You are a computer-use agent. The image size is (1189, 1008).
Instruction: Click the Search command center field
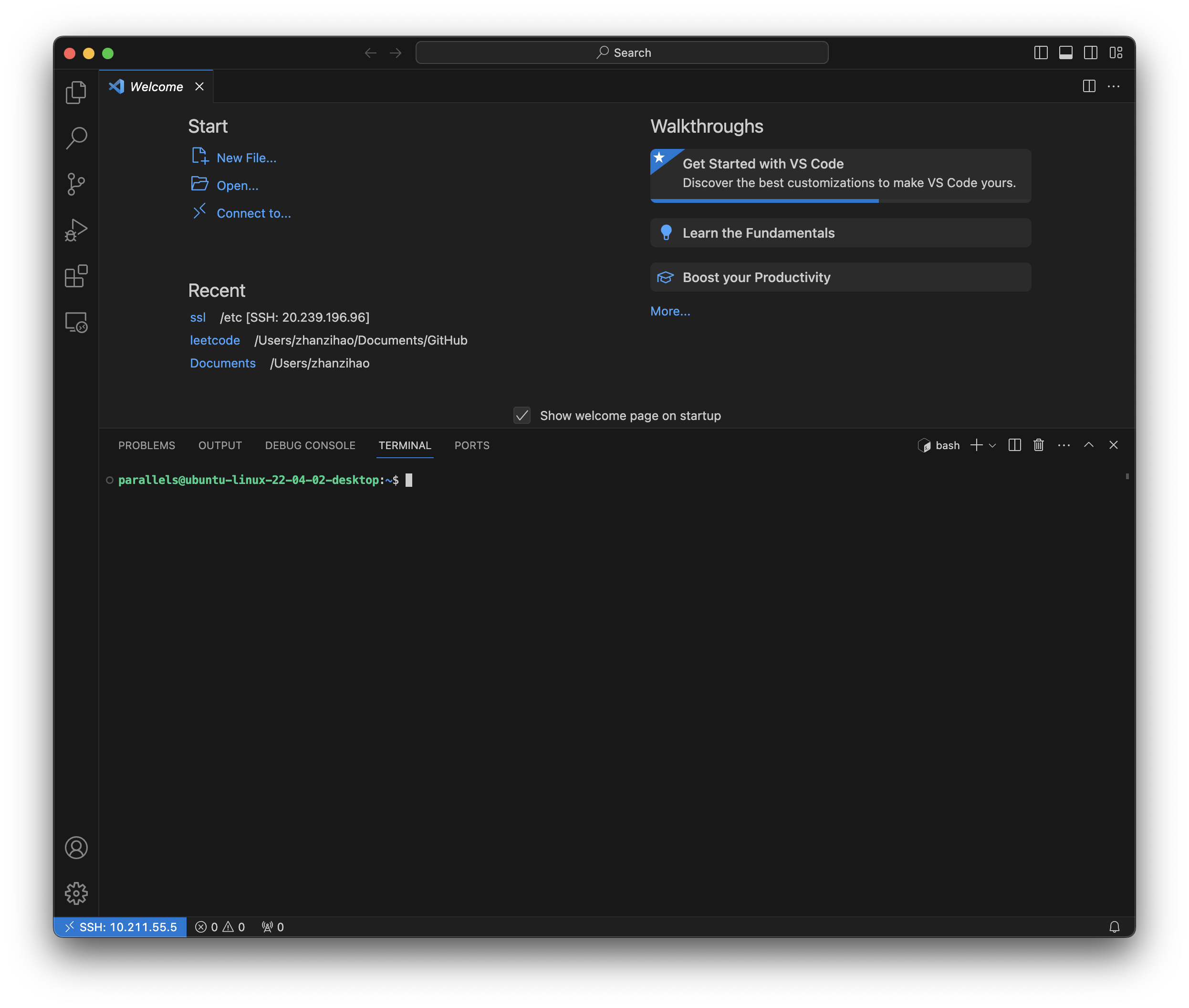click(x=622, y=52)
